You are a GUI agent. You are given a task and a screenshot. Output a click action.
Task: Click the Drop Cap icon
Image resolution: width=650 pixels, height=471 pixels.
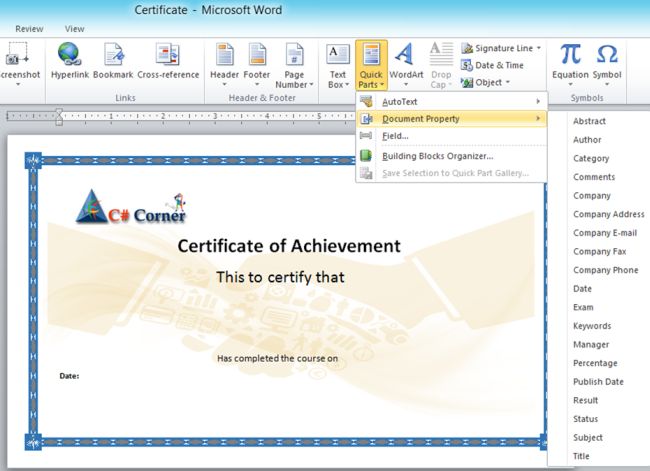point(441,54)
